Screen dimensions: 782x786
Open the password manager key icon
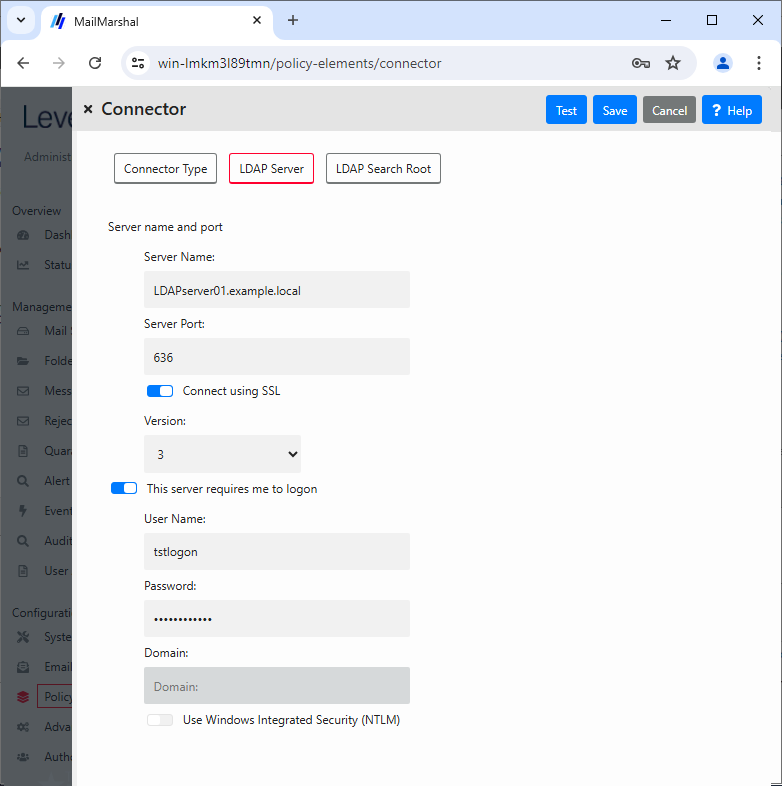click(641, 63)
